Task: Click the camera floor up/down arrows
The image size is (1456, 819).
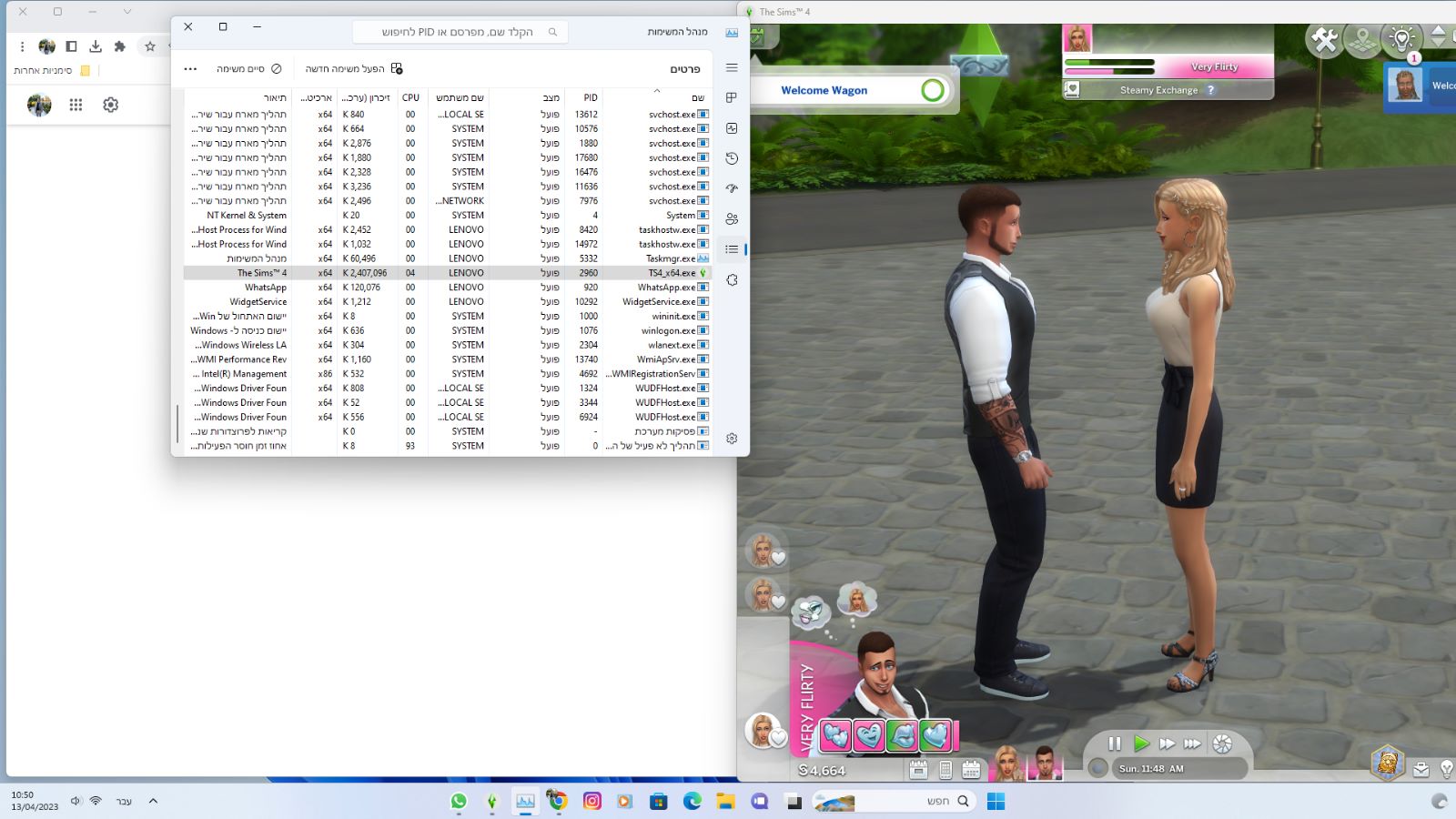Action: coord(1439,36)
